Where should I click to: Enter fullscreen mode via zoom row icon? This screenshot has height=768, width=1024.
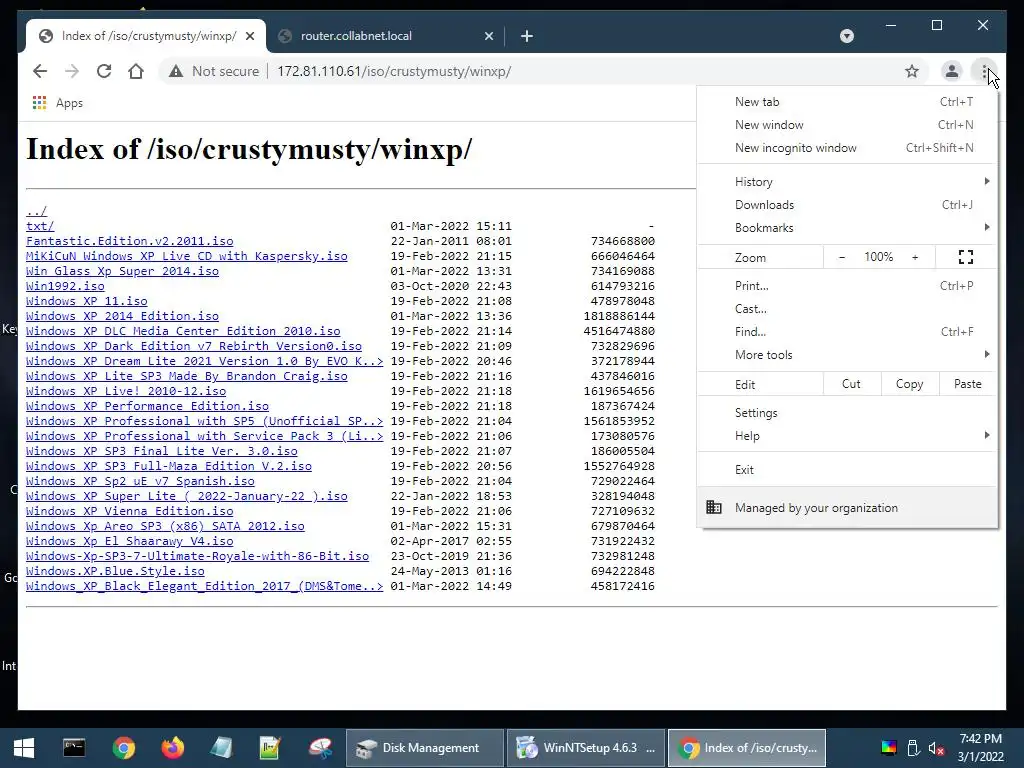pyautogui.click(x=966, y=257)
